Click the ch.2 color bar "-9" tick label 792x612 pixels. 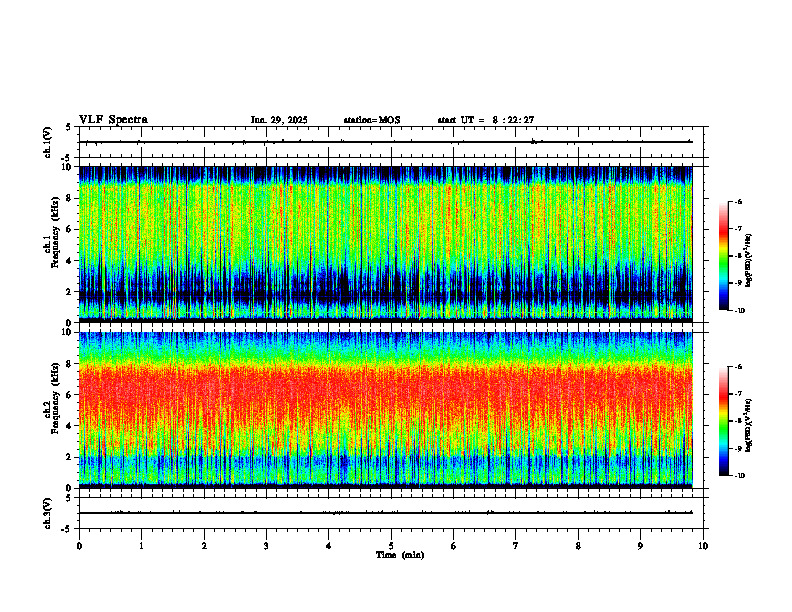tap(738, 448)
